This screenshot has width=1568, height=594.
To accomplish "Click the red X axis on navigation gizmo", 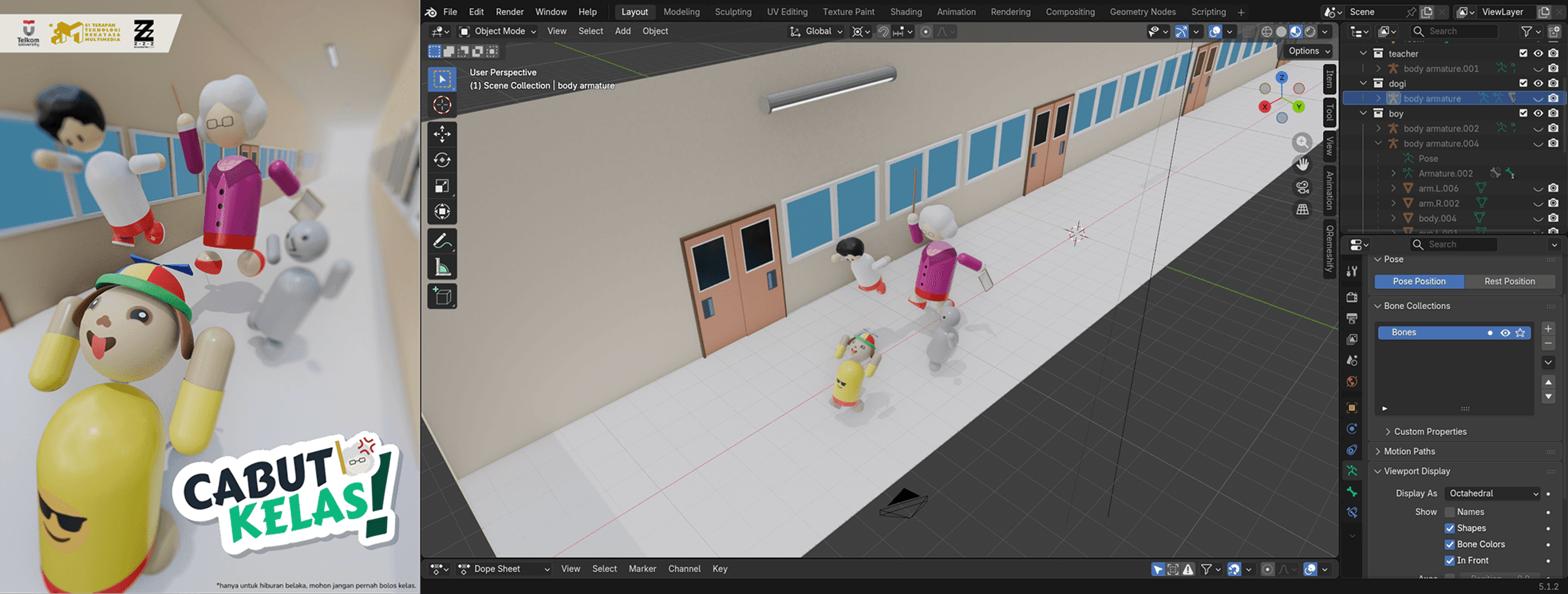I will [x=1265, y=106].
